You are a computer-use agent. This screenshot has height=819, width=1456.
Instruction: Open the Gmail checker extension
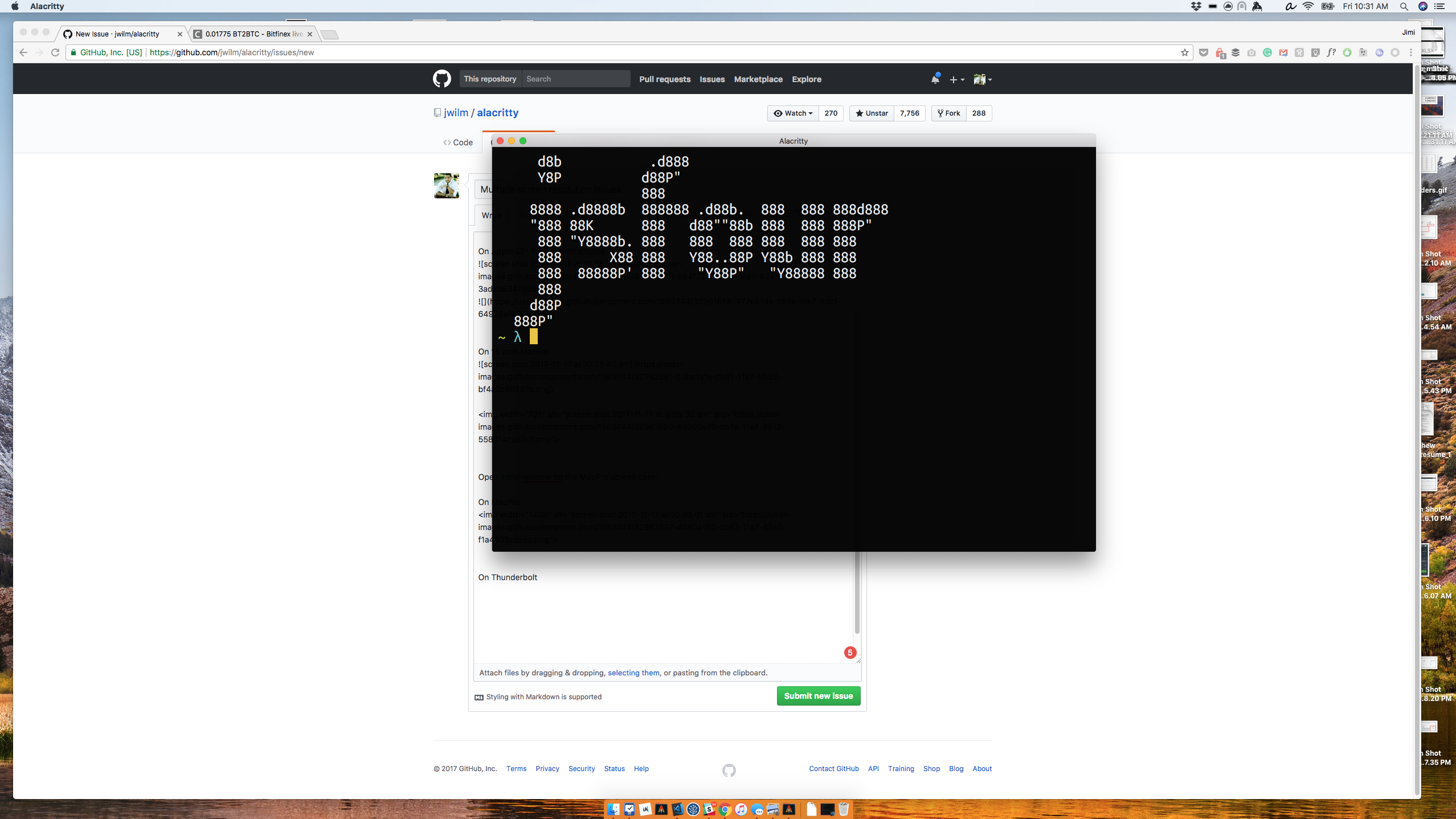(1283, 52)
